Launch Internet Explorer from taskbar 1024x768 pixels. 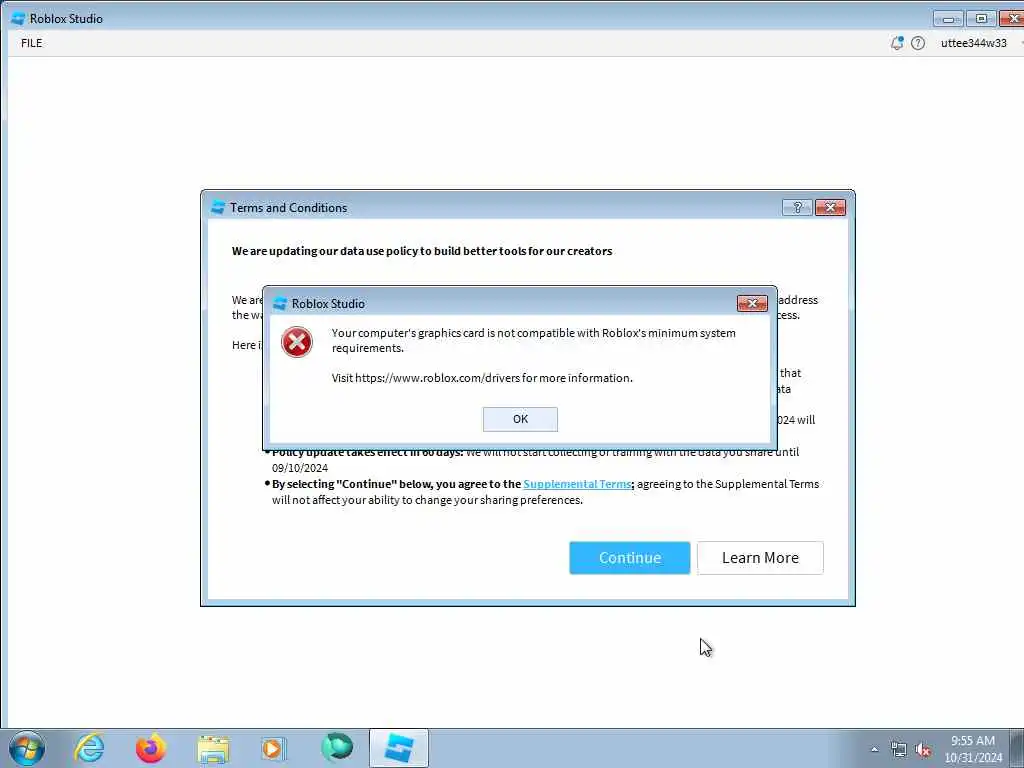click(89, 748)
